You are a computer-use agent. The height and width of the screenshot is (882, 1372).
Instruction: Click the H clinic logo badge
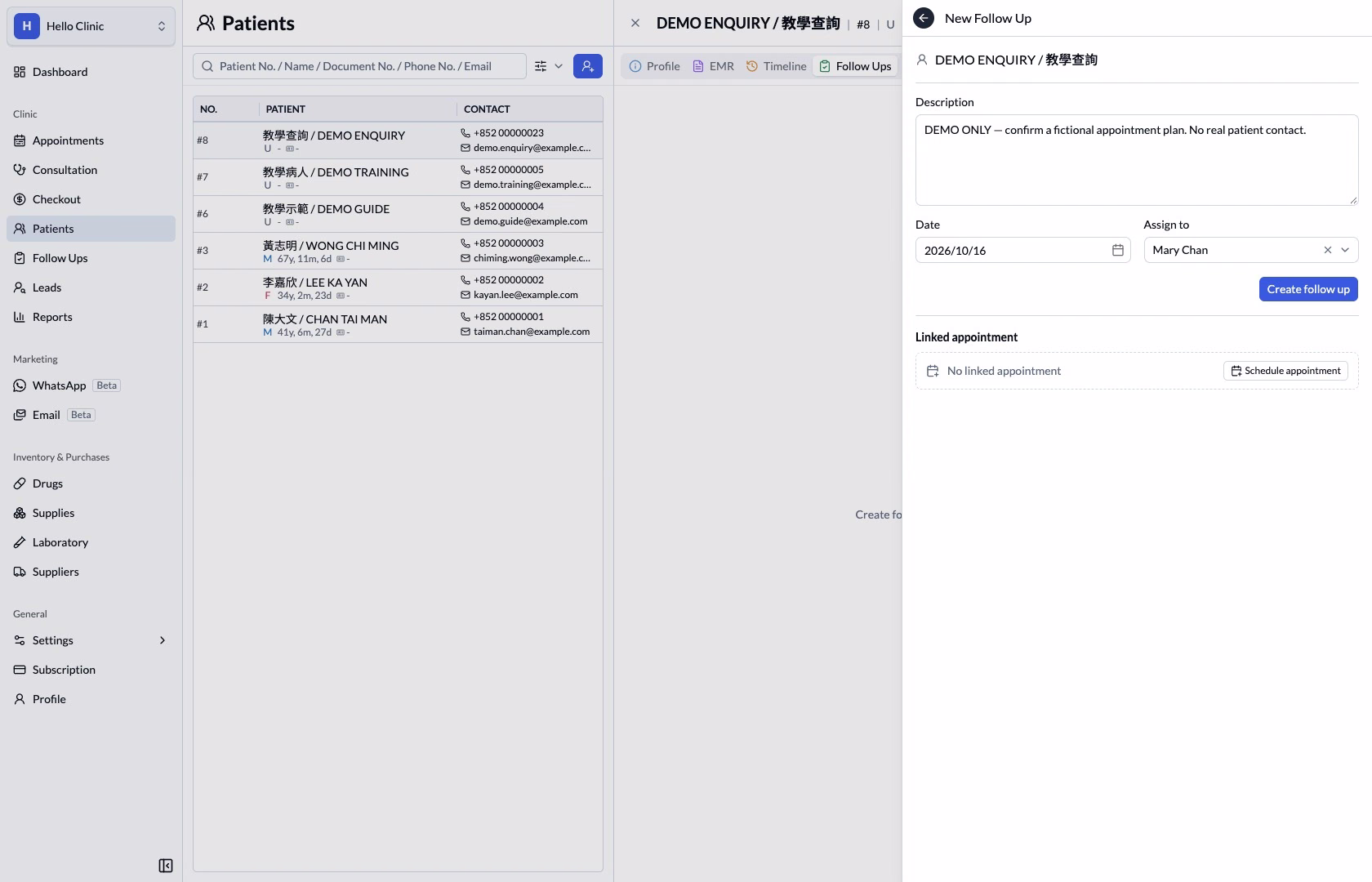point(27,26)
